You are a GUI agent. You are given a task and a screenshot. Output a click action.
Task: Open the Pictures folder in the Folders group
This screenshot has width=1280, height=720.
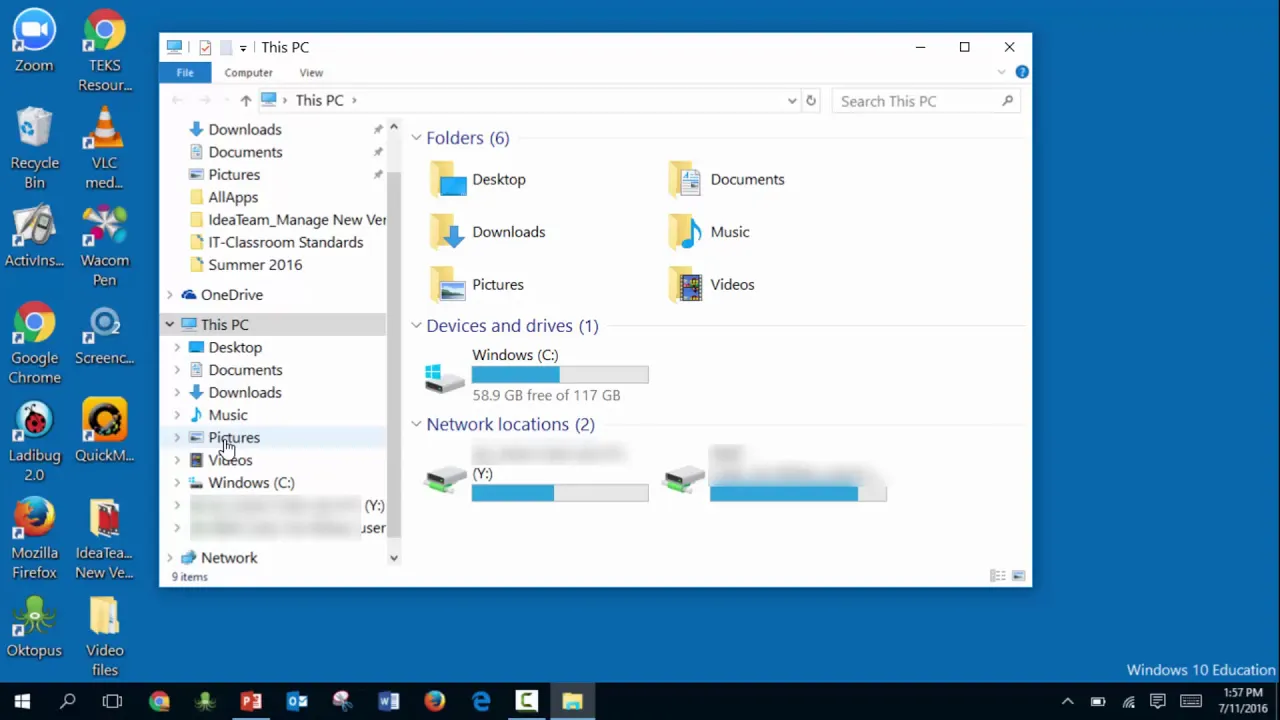(x=477, y=285)
